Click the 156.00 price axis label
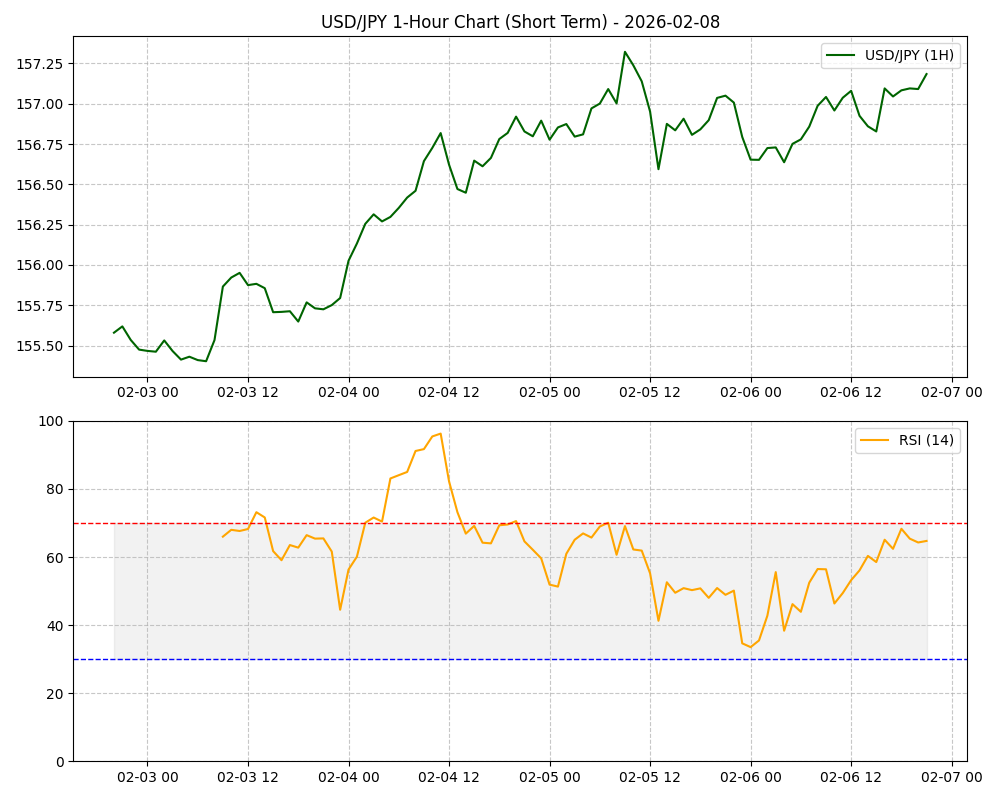1000x800 pixels. pyautogui.click(x=42, y=266)
